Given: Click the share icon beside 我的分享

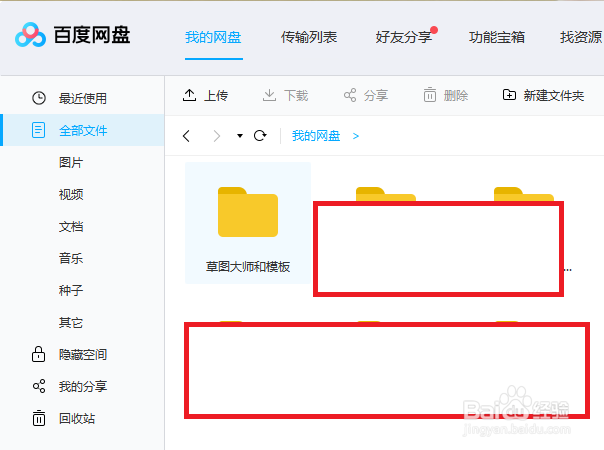Looking at the screenshot, I should coord(39,386).
